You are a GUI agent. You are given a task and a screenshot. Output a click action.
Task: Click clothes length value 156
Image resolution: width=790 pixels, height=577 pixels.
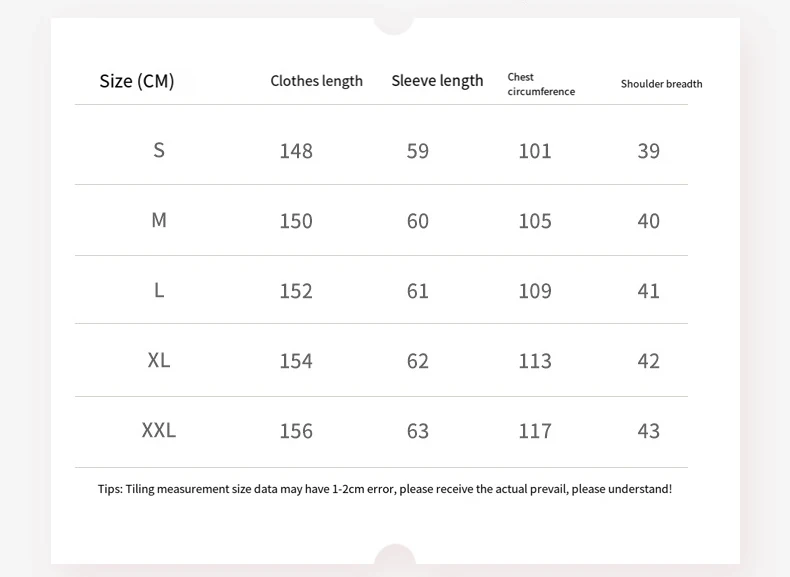(x=296, y=431)
